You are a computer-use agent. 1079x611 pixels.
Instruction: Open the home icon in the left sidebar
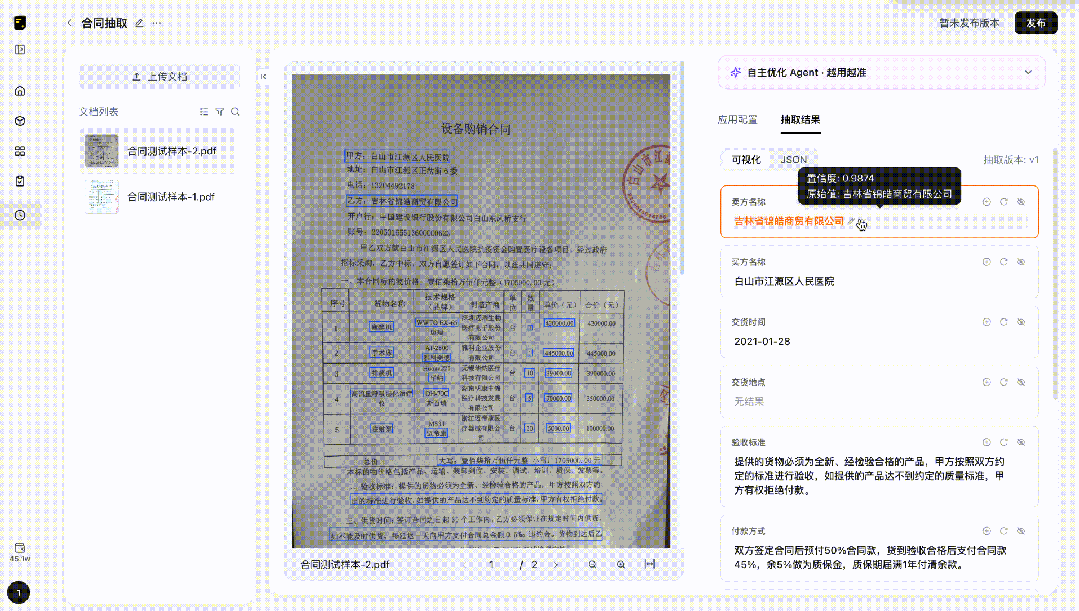(20, 91)
